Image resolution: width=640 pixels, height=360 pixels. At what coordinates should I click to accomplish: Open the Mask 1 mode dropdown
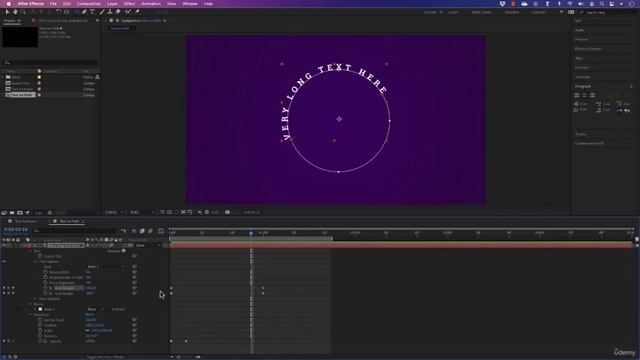(x=95, y=309)
